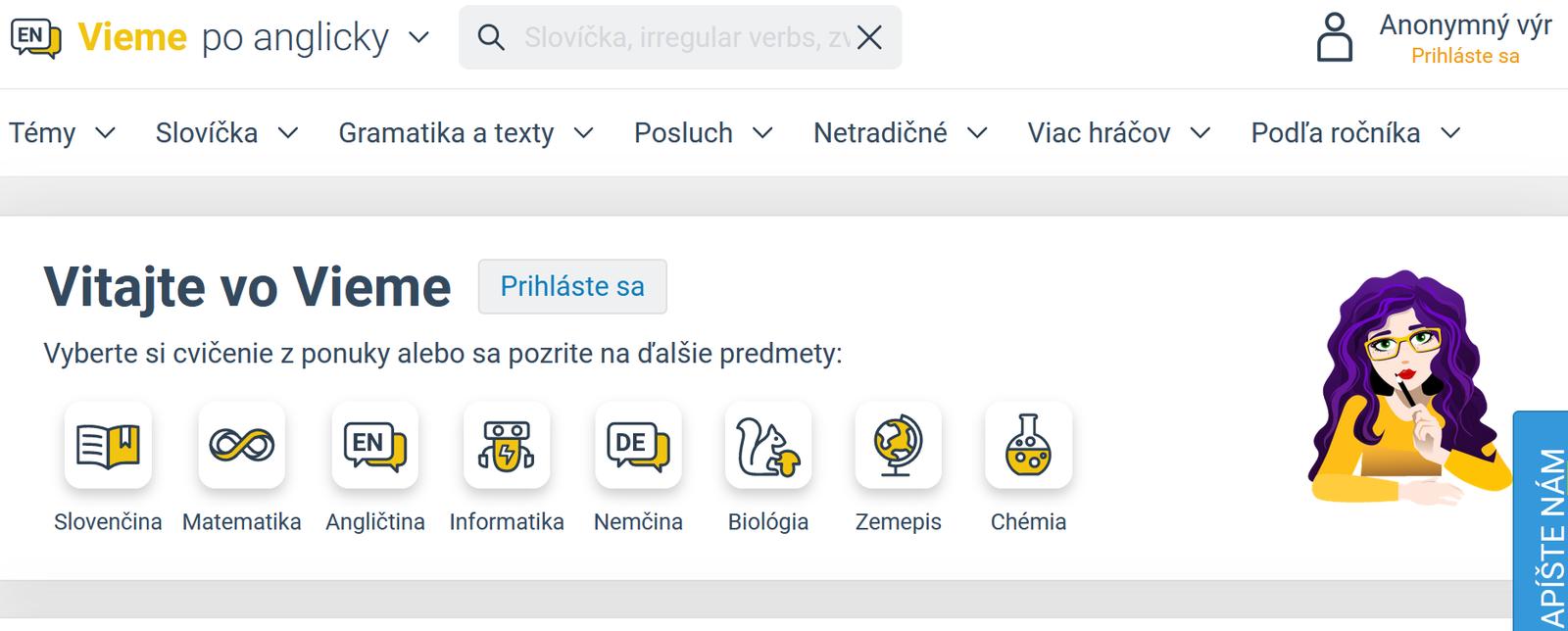The image size is (1568, 631).
Task: Open the Podľa ročníka menu
Action: [1355, 133]
